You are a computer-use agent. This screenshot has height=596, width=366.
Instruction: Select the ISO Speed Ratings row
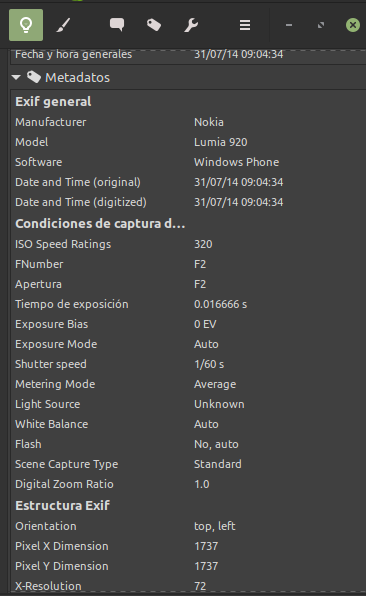coord(188,244)
